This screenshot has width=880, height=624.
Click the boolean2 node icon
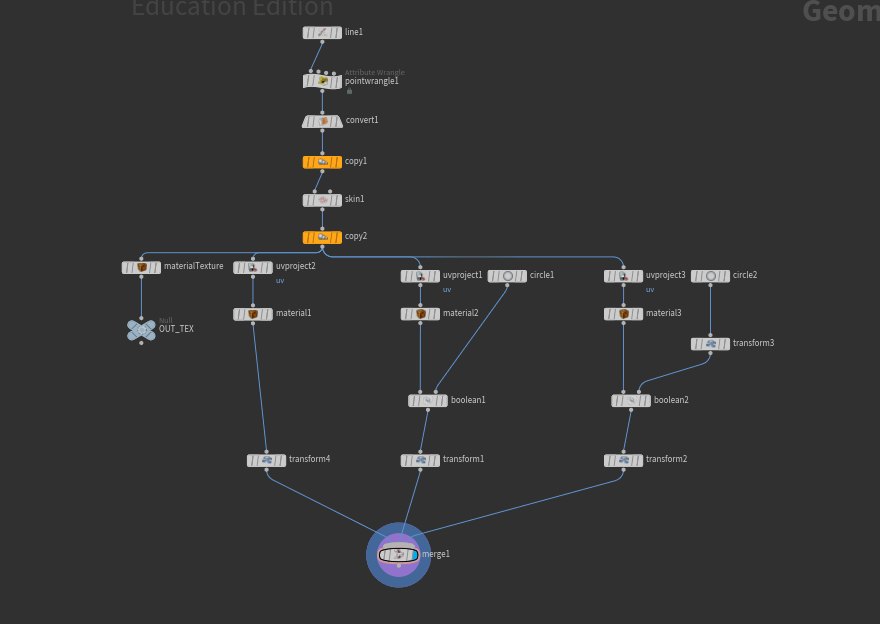pyautogui.click(x=631, y=401)
